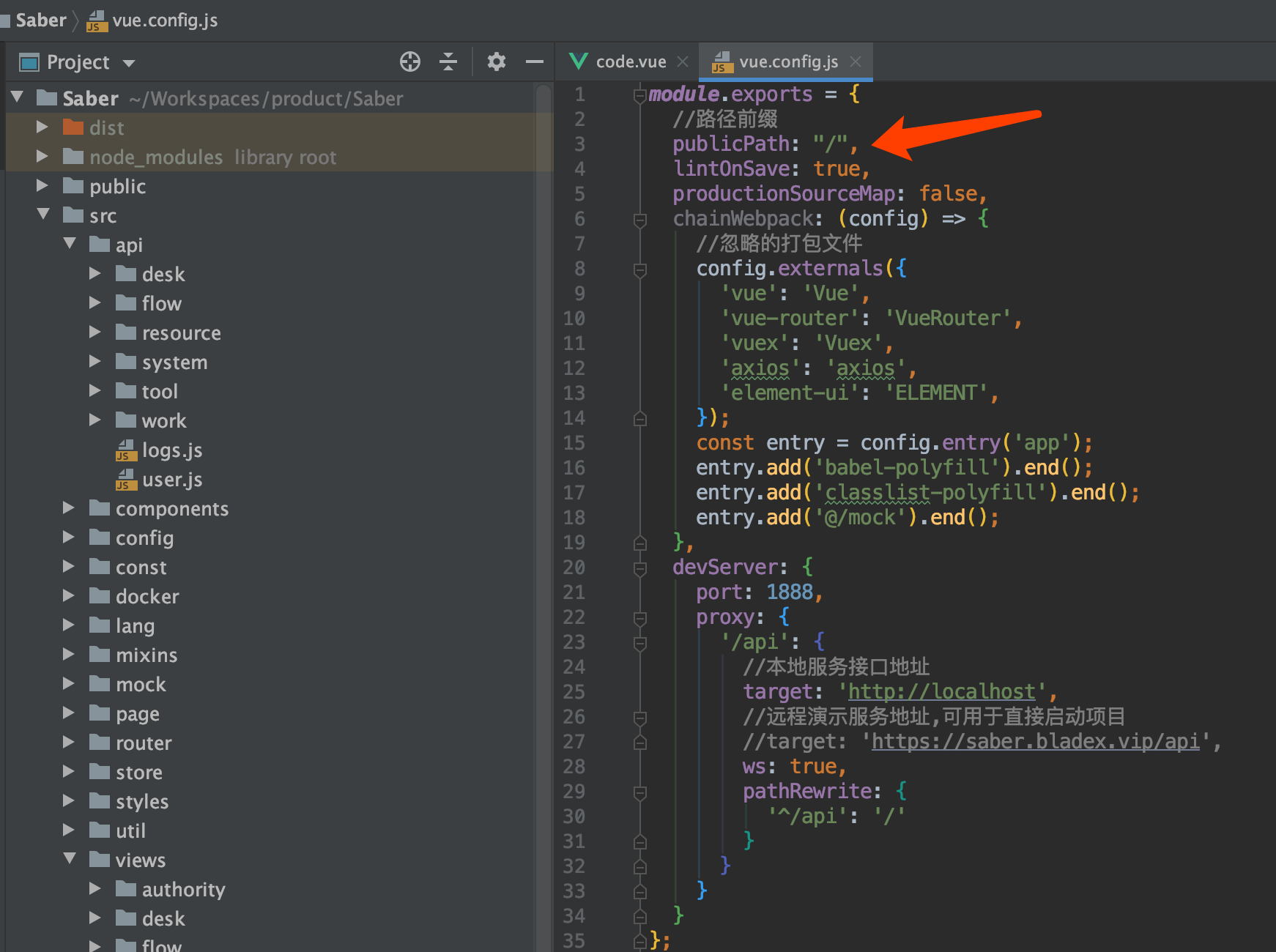This screenshot has width=1276, height=952.
Task: Click the http://localhost link
Action: coord(942,691)
